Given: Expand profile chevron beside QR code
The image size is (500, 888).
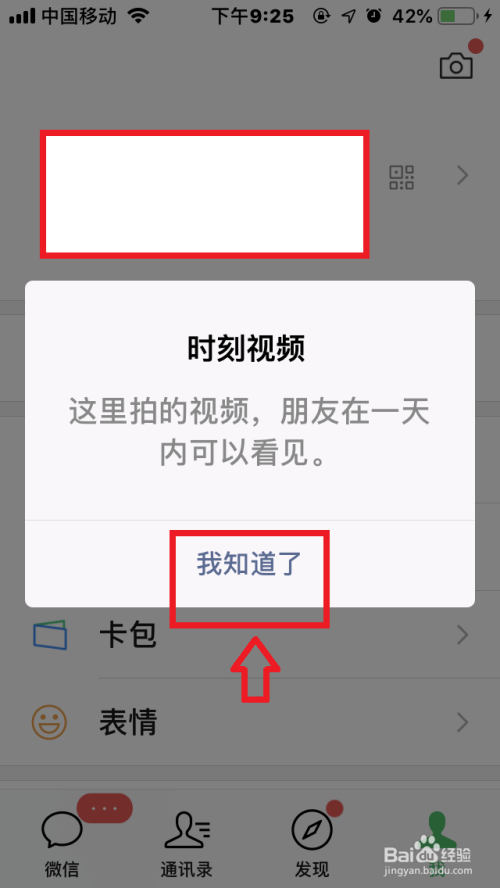Looking at the screenshot, I should point(463,176).
